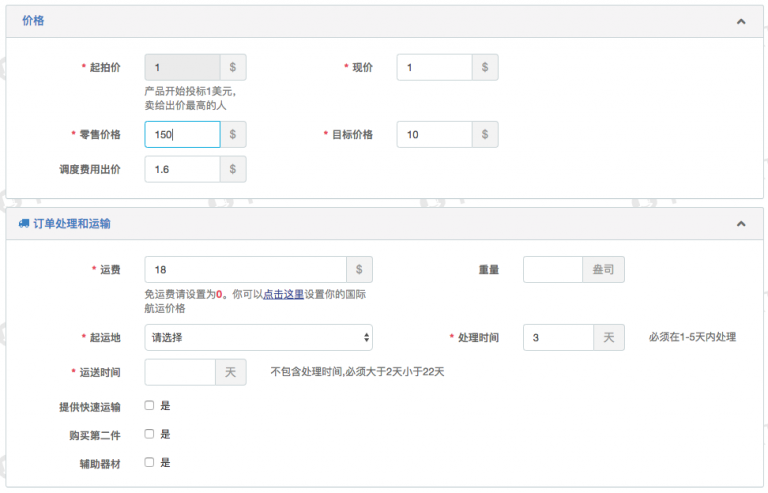Click the empty 运送时间 input field
This screenshot has height=493, width=768.
click(x=180, y=372)
